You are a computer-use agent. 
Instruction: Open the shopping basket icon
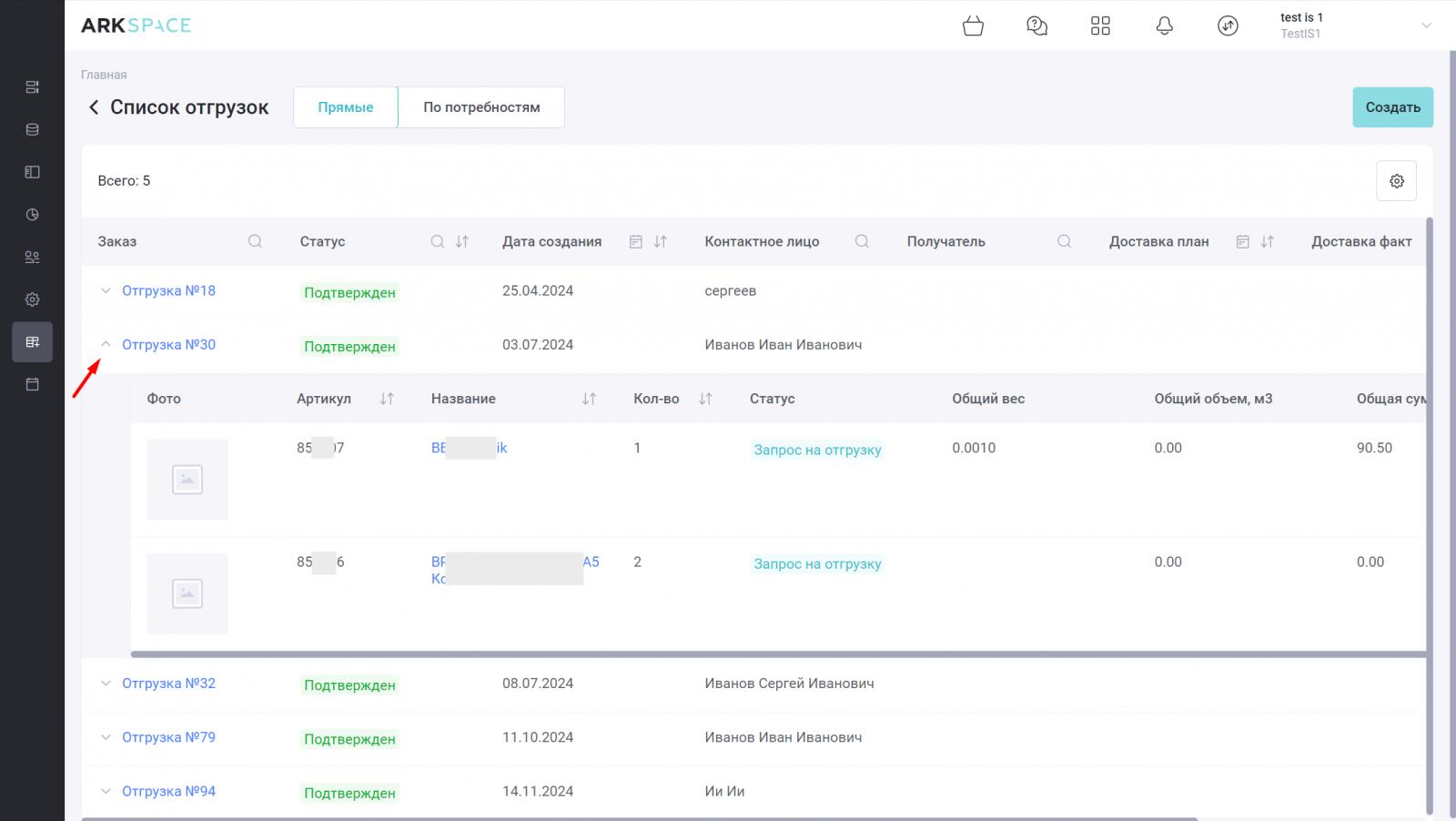coord(973,25)
